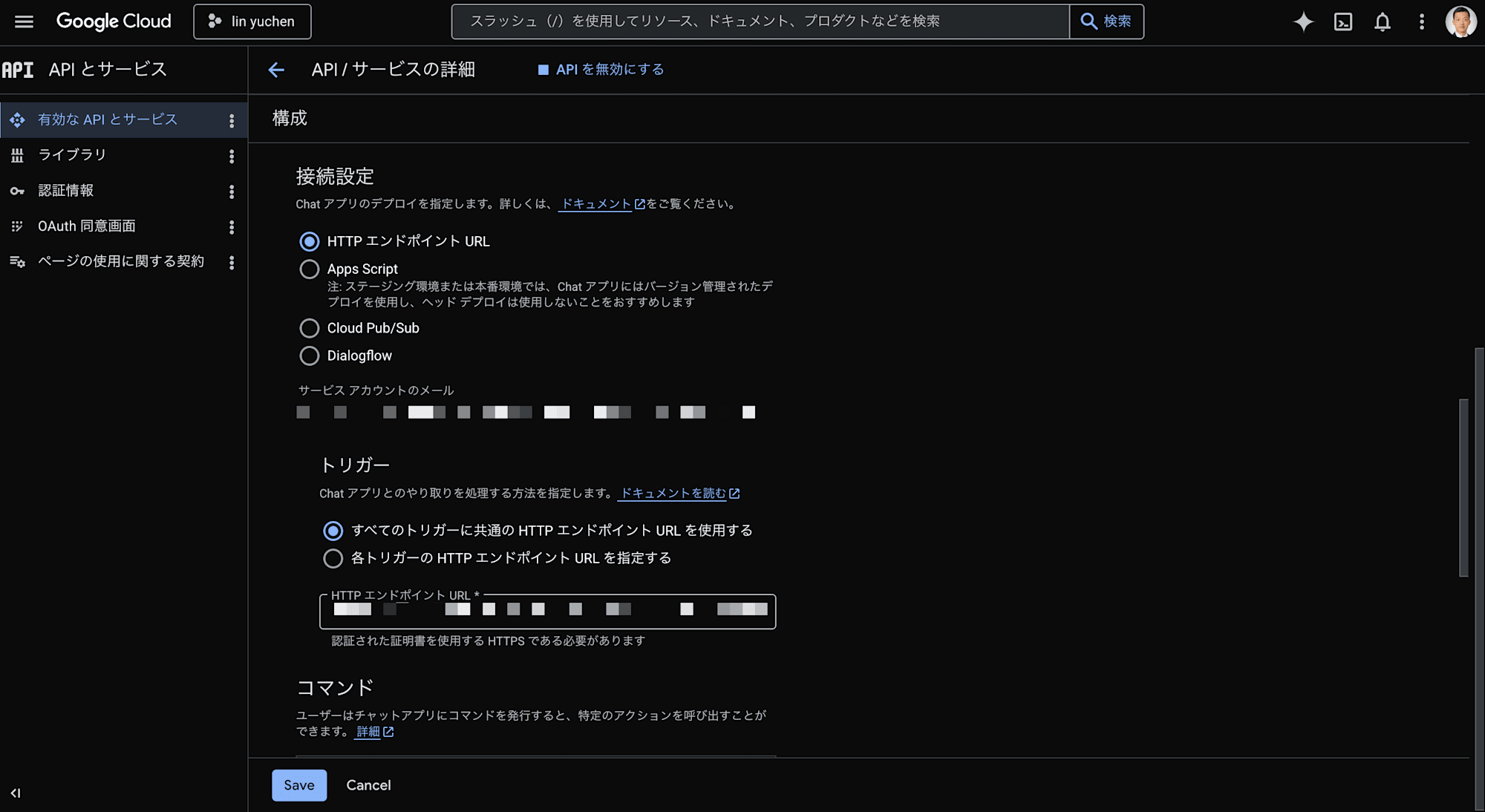Click the トリガー heading text
1485x812 pixels.
coord(355,465)
